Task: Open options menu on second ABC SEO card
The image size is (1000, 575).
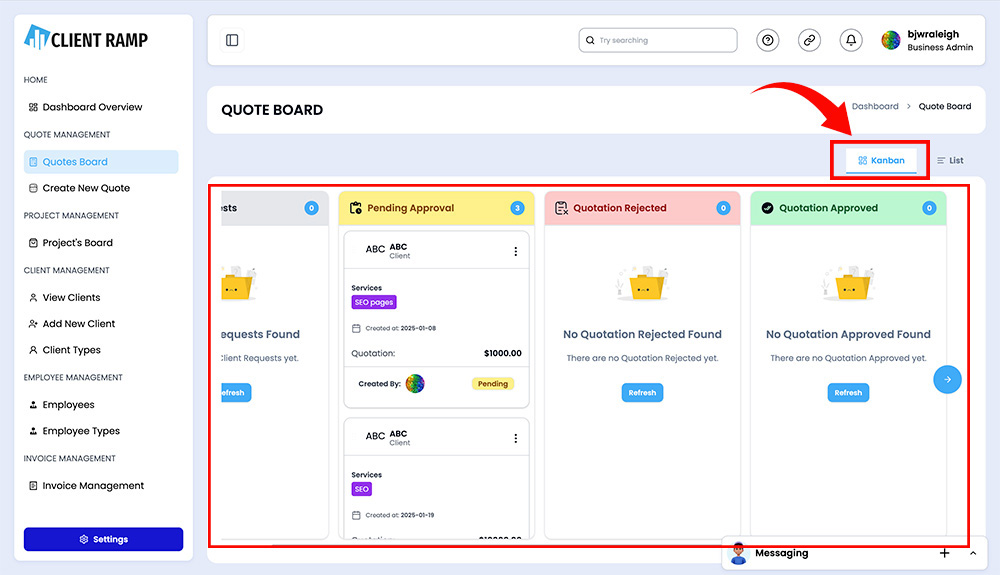Action: (x=515, y=439)
